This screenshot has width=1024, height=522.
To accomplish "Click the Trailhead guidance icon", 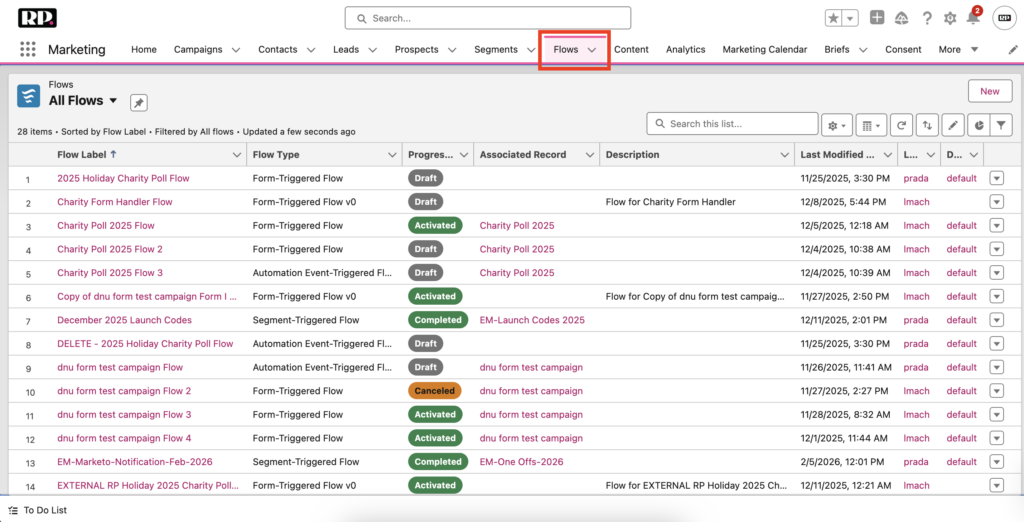I will [x=902, y=19].
